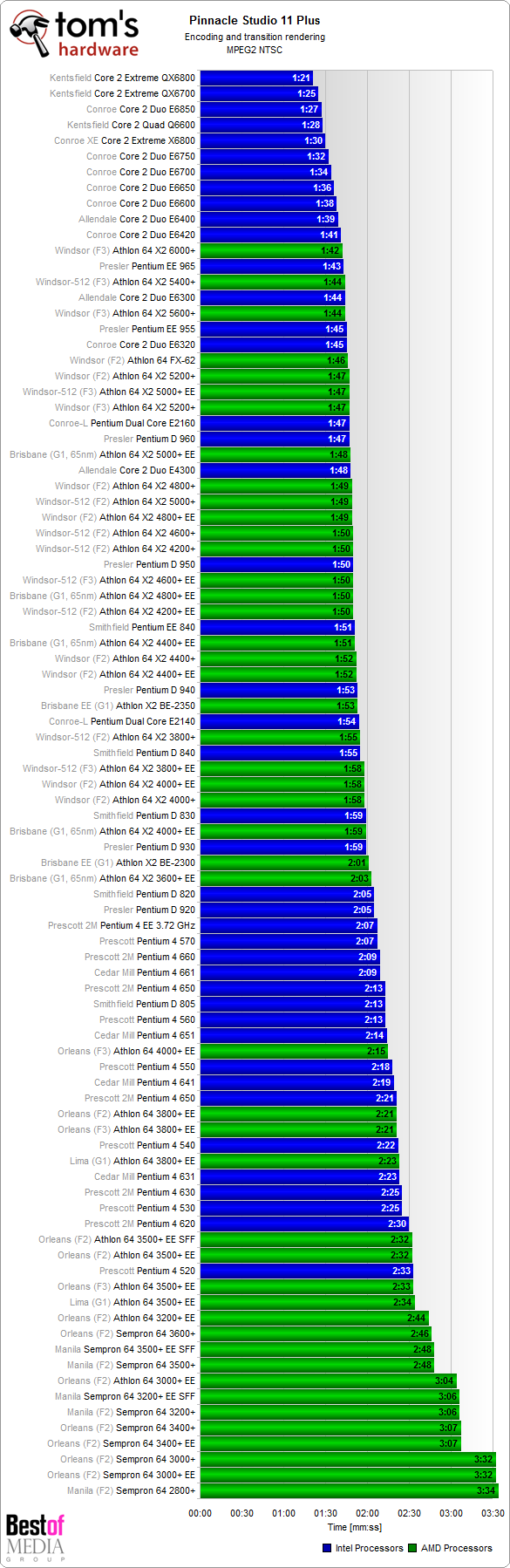The height and width of the screenshot is (1568, 510).
Task: Select 'Kentsfield Core 2 Quad Q6600' label
Action: (x=131, y=125)
